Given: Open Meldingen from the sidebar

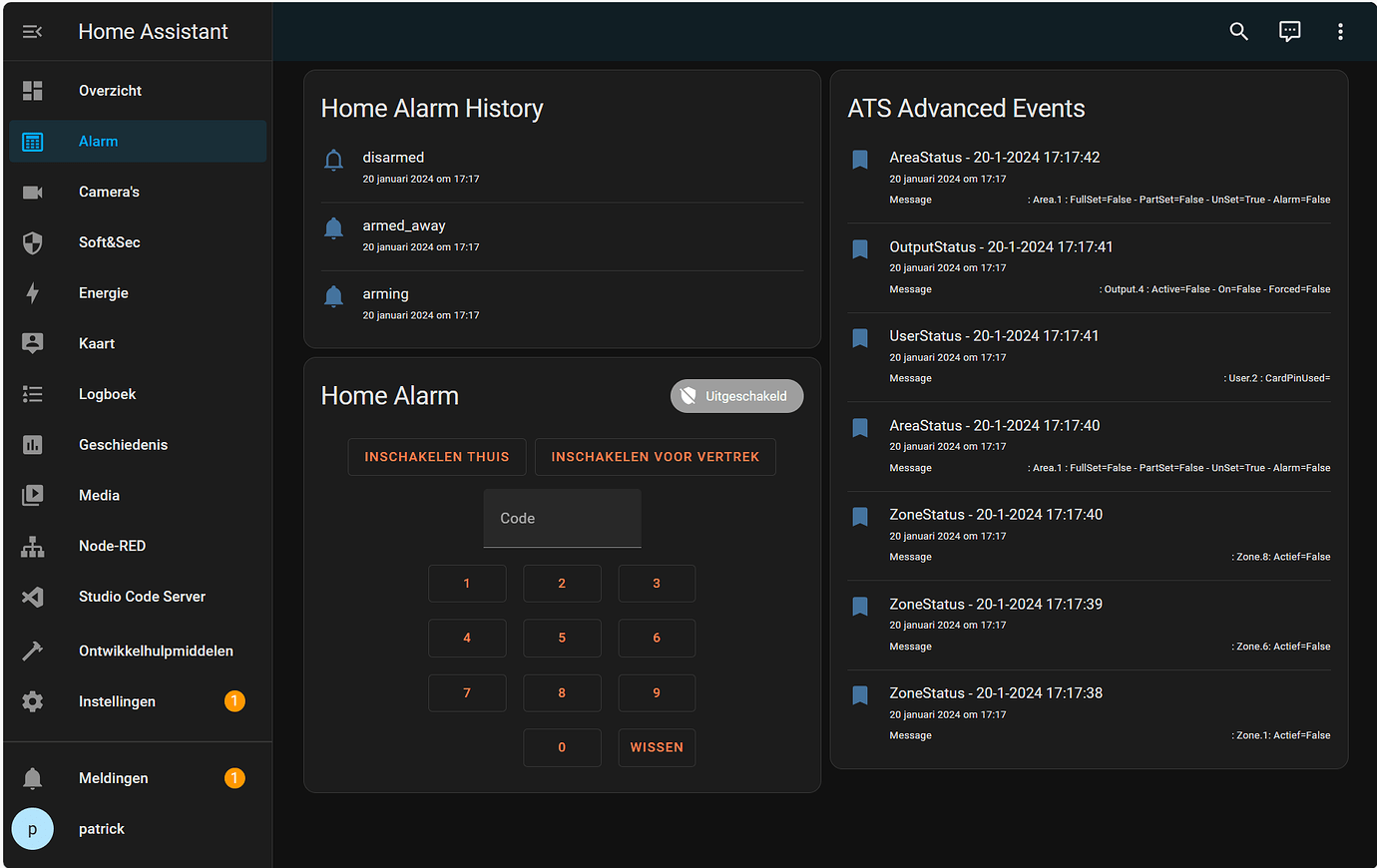Looking at the screenshot, I should click(33, 777).
